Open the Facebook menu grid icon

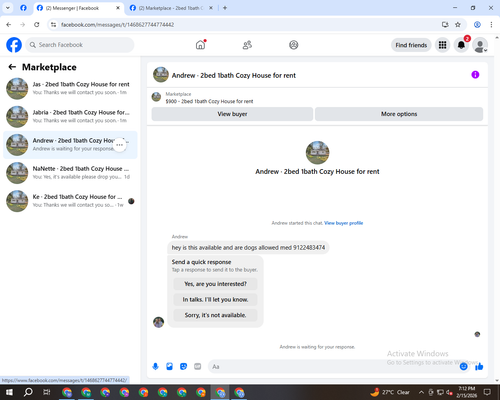coord(442,45)
